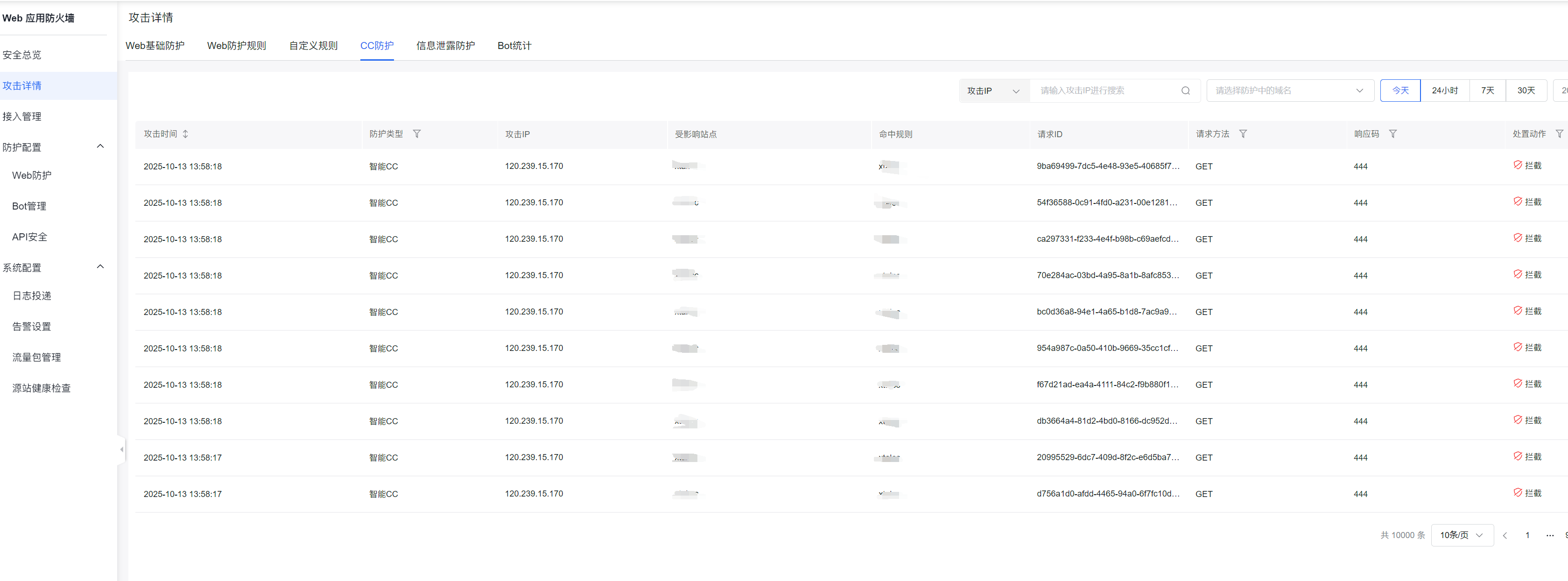Screen dimensions: 1568x581
Task: Click the search magnifier icon in the attack IP box
Action: coord(1185,91)
